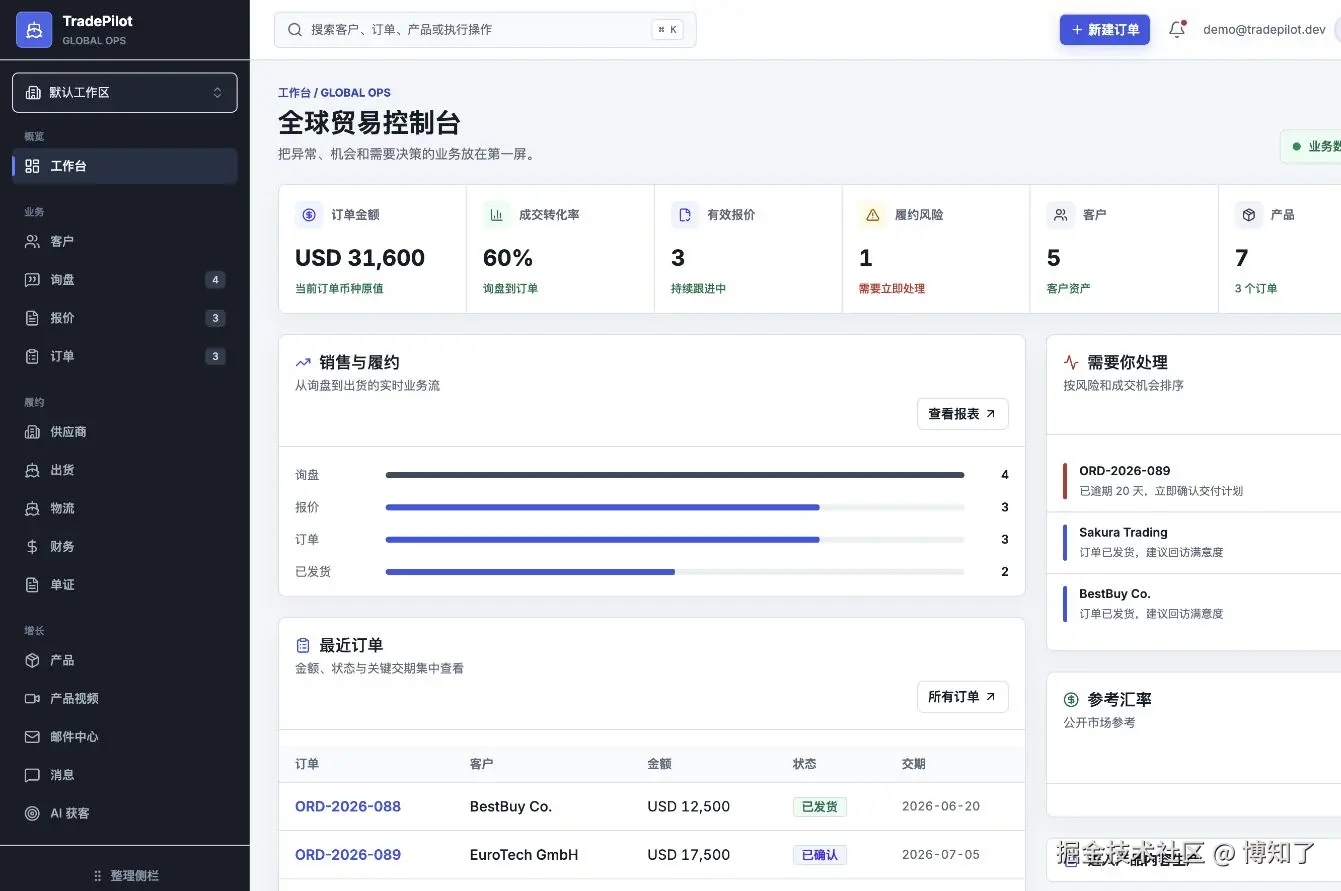Click the 已确认 status badge
Viewport: 1341px width, 891px height.
coord(820,854)
